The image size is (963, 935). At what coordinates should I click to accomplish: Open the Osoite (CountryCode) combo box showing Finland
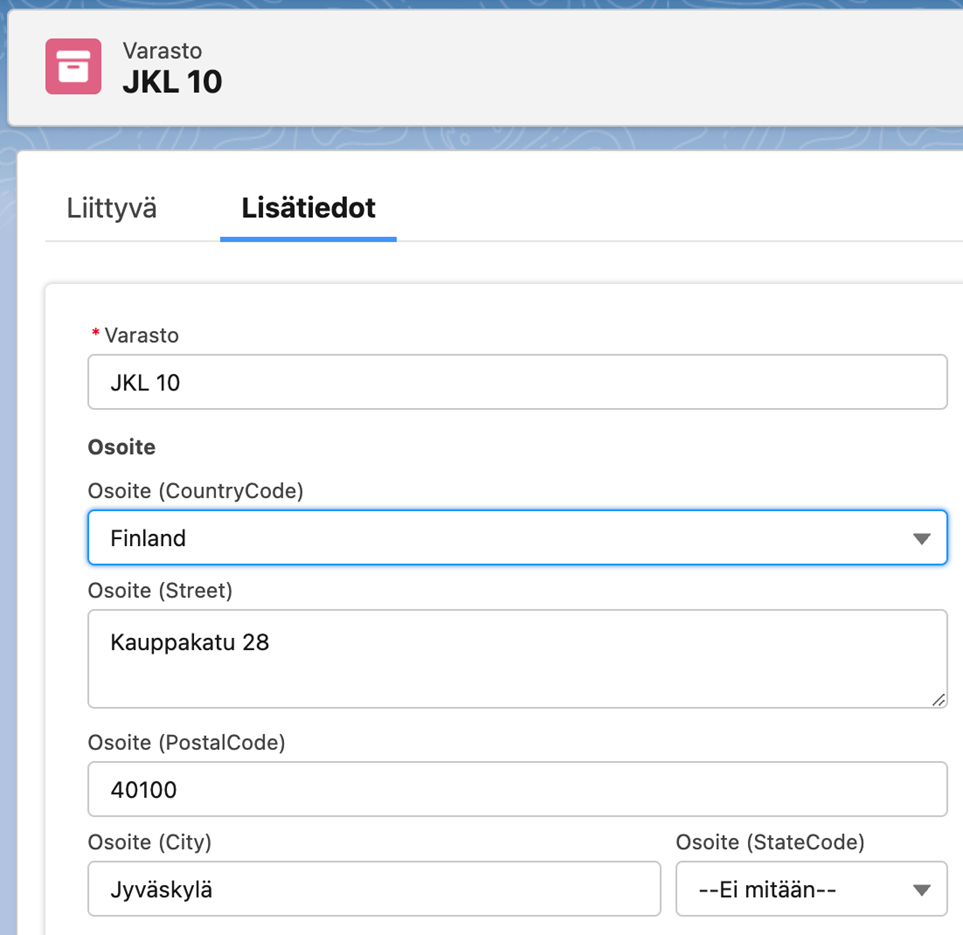tap(517, 538)
